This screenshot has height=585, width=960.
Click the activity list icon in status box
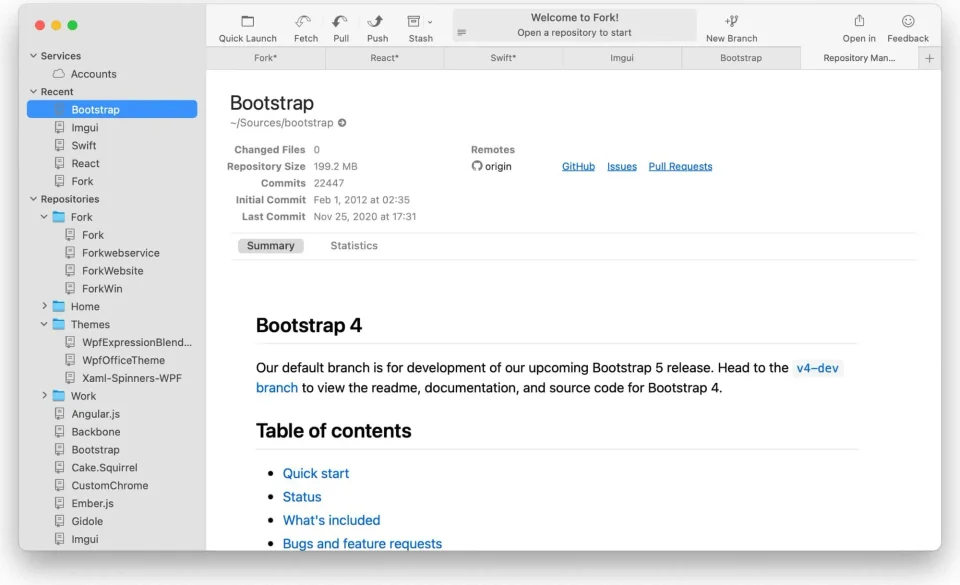462,32
